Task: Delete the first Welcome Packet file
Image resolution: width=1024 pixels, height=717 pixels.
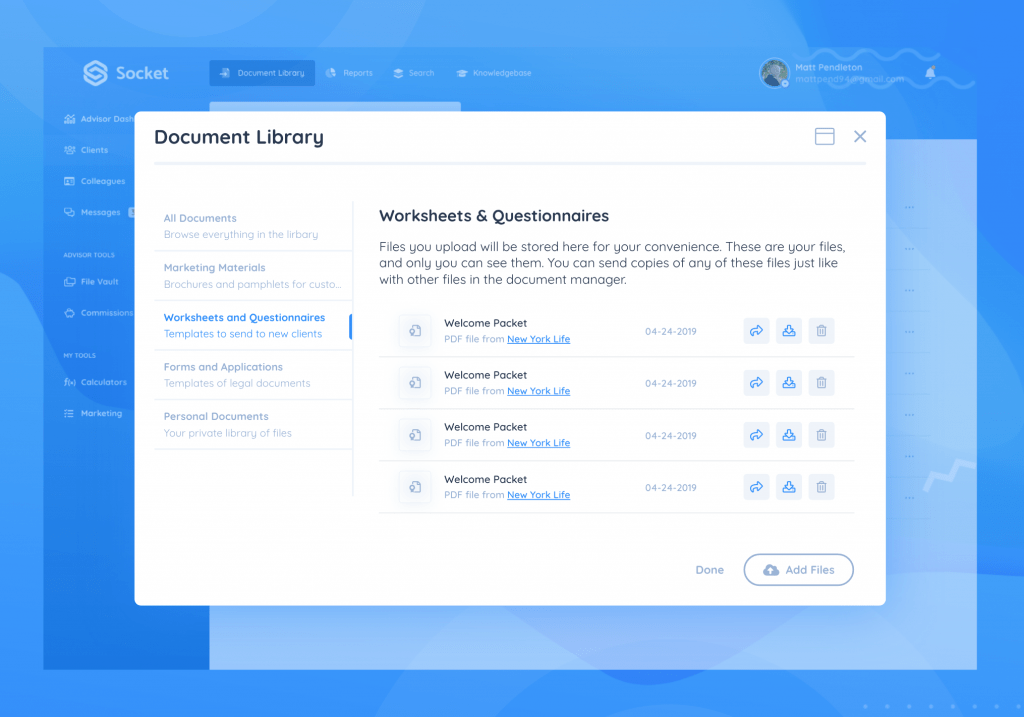Action: (x=822, y=331)
